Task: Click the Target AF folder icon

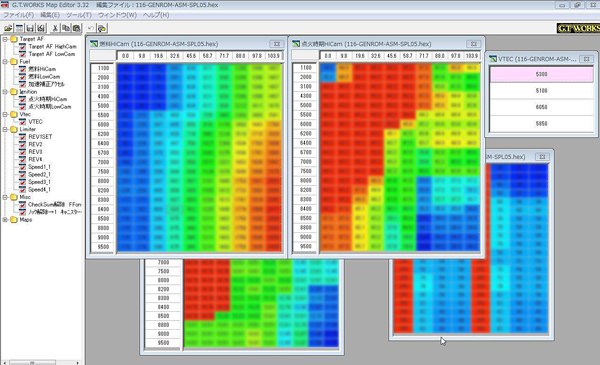Action: point(14,39)
